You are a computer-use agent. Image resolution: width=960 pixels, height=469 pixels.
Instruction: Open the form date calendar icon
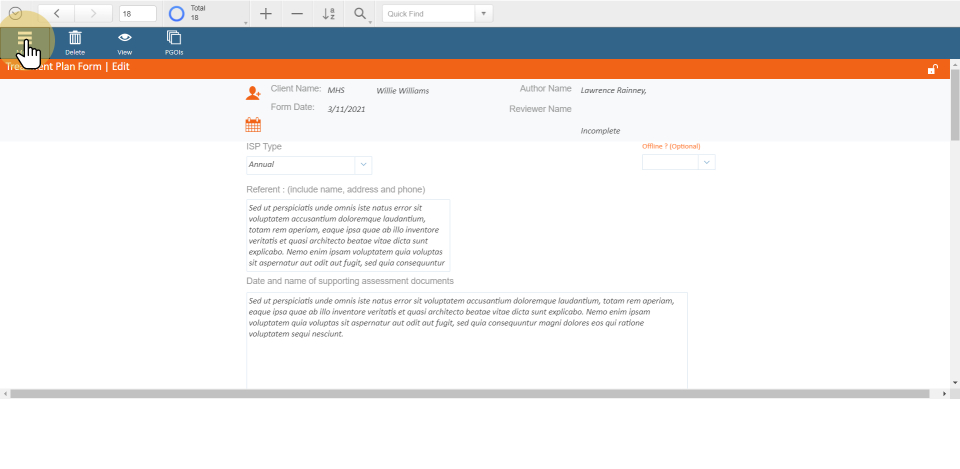click(253, 125)
